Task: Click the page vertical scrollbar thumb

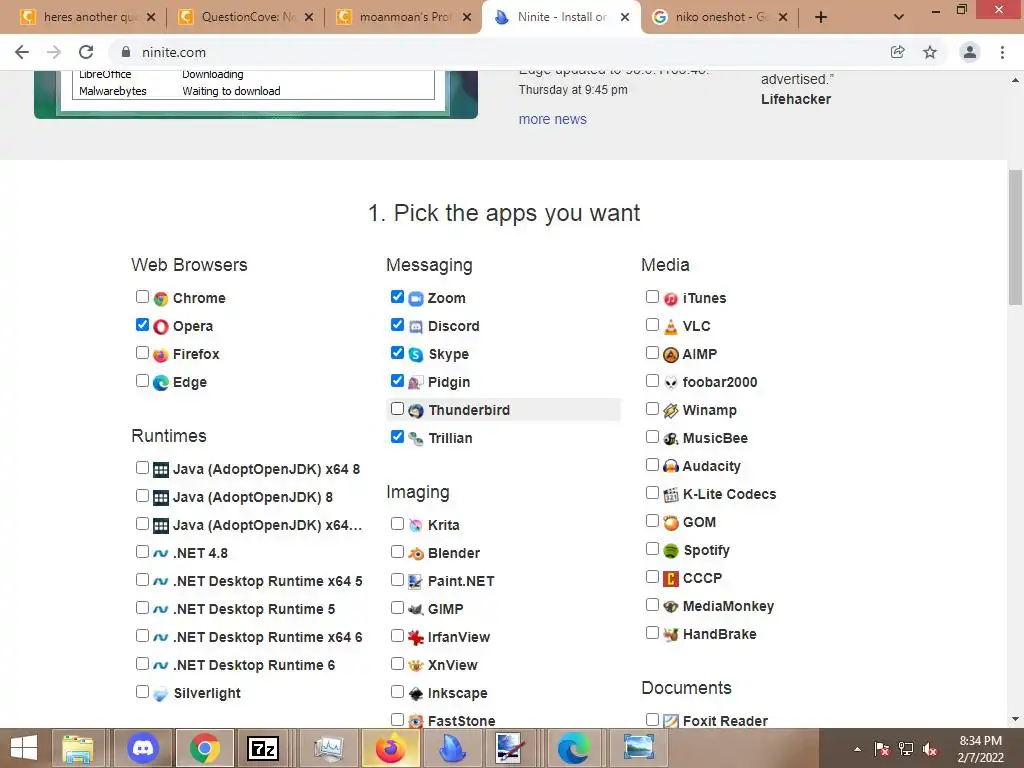Action: coord(1015,236)
